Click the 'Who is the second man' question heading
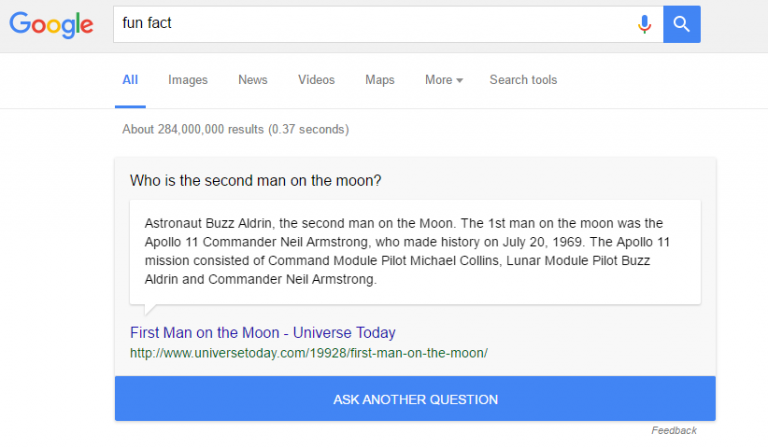 [256, 181]
